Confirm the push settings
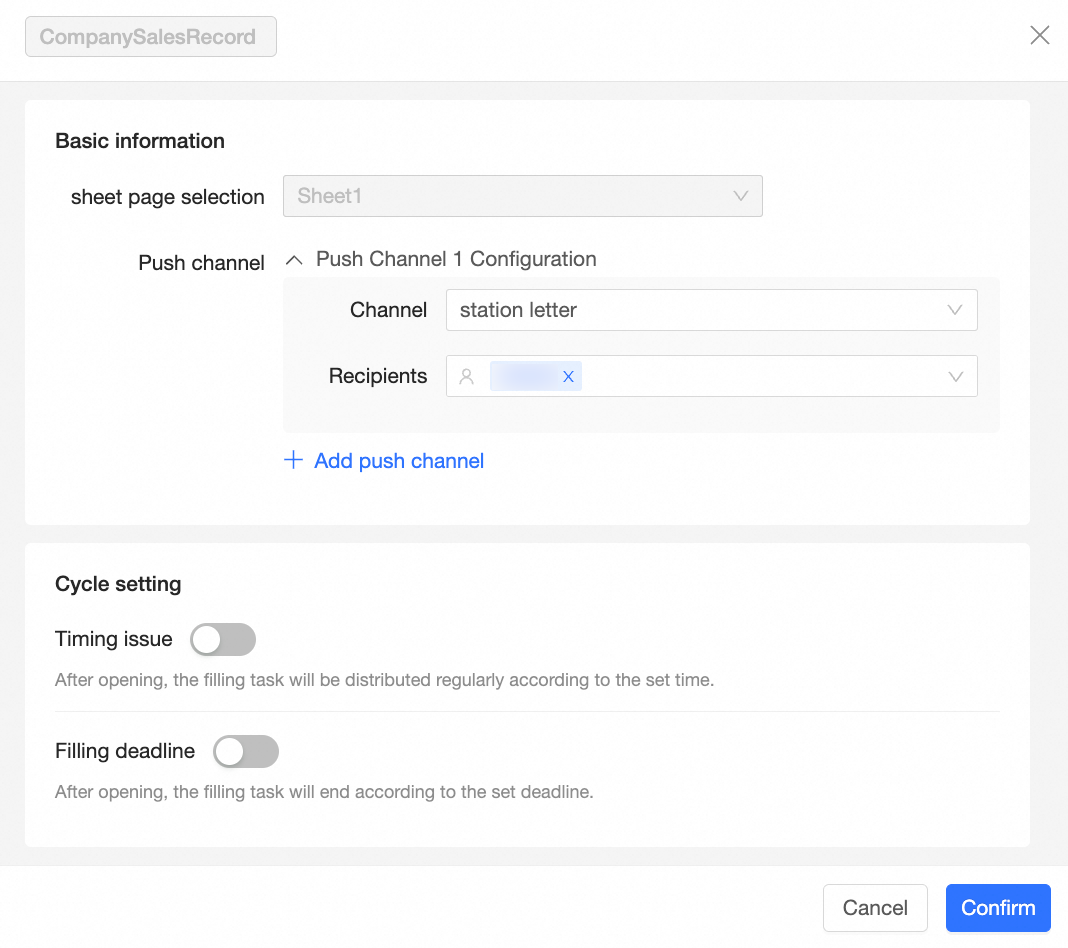 pos(997,908)
